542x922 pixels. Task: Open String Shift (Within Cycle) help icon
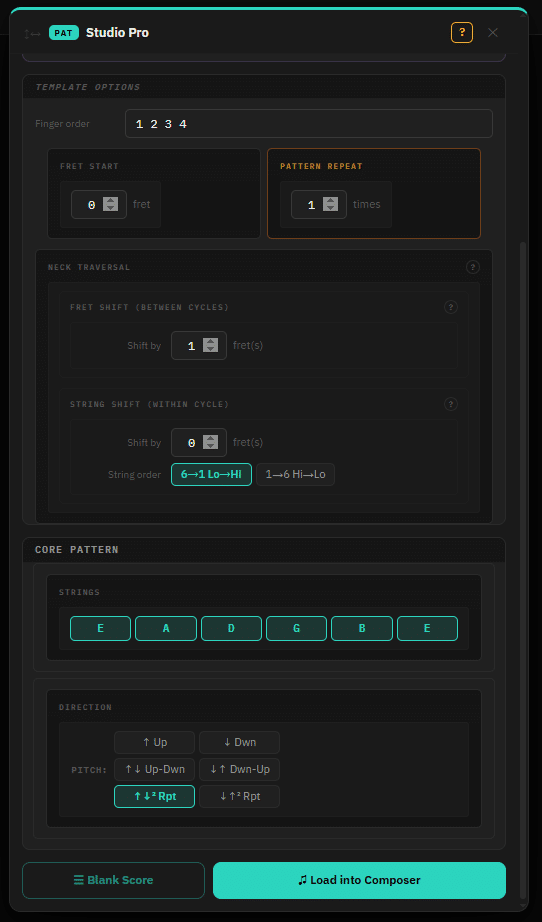coord(451,404)
